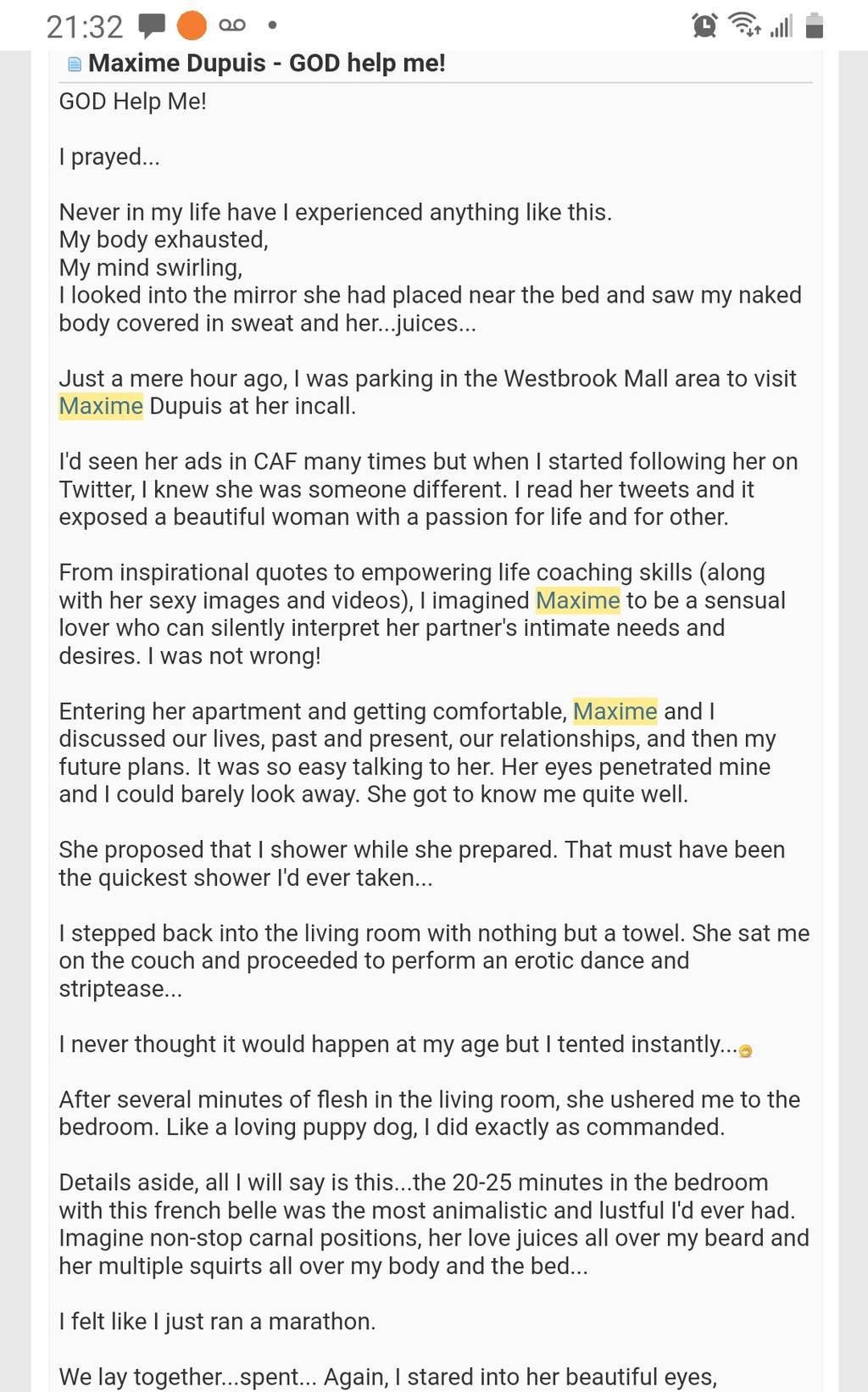Tap the cellular signal bars icon

(x=782, y=26)
